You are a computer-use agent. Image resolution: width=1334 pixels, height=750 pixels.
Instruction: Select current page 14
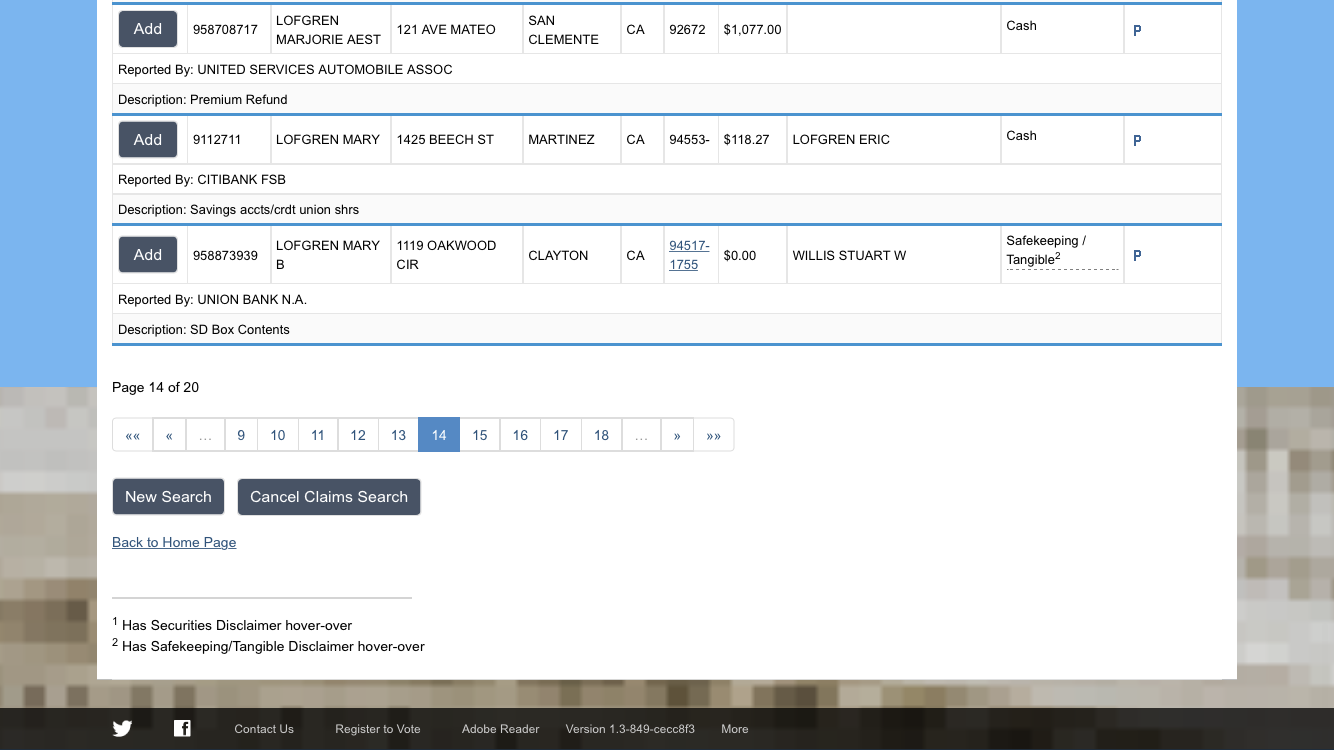pos(439,435)
